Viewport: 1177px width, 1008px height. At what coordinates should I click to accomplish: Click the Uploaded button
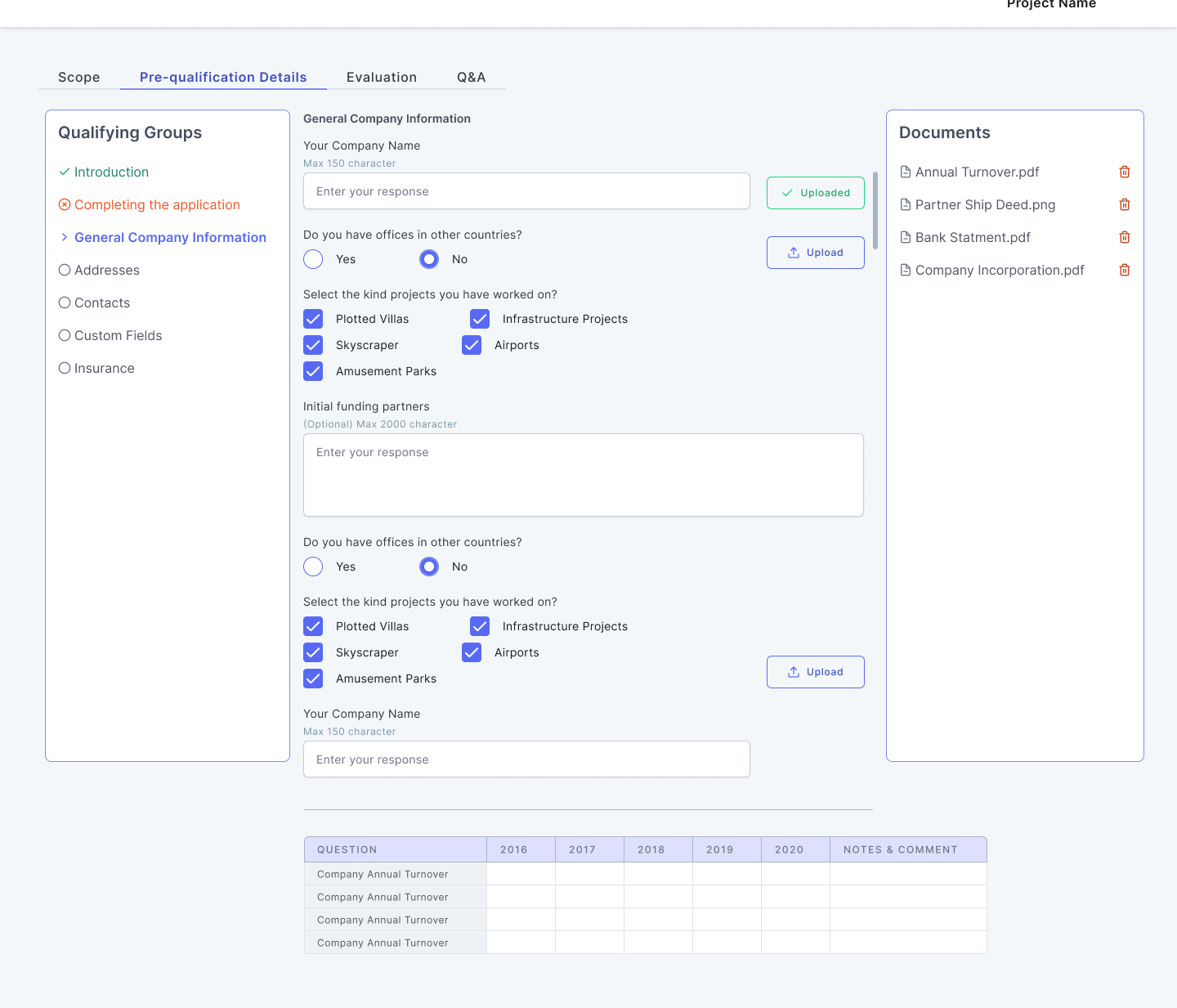pyautogui.click(x=815, y=193)
